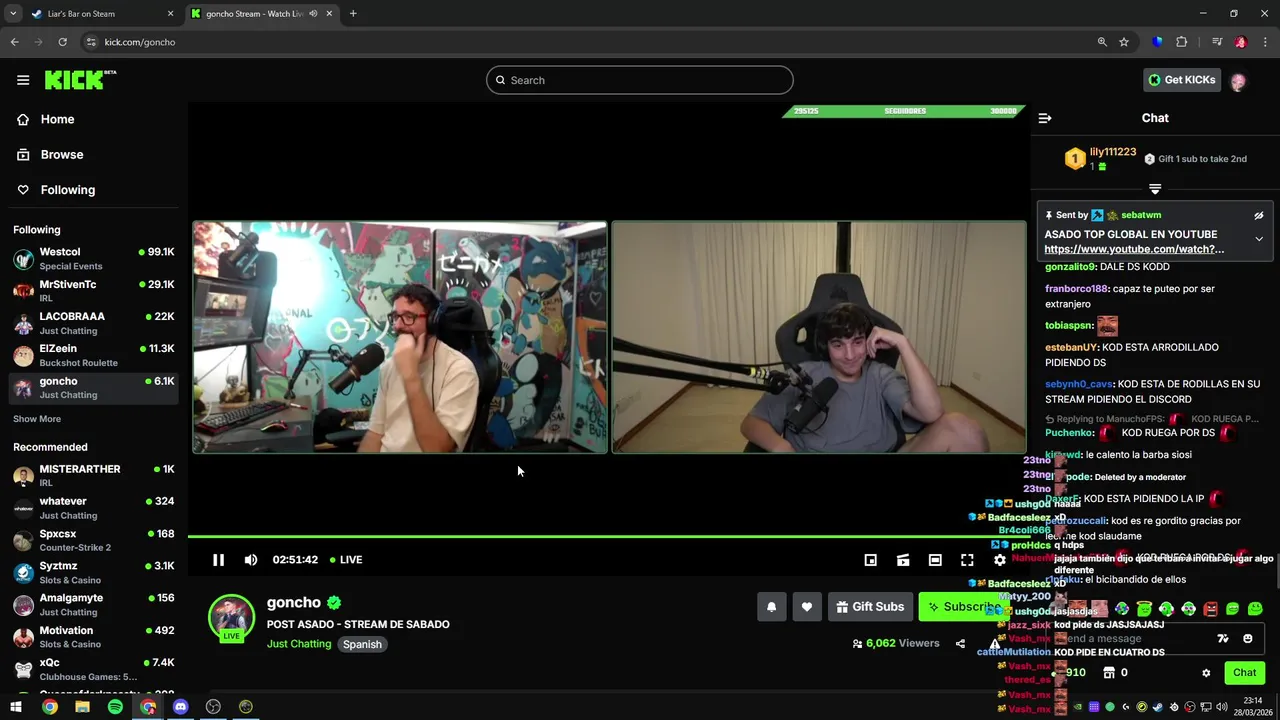Open the emote picker
The image size is (1280, 720).
point(1248,639)
